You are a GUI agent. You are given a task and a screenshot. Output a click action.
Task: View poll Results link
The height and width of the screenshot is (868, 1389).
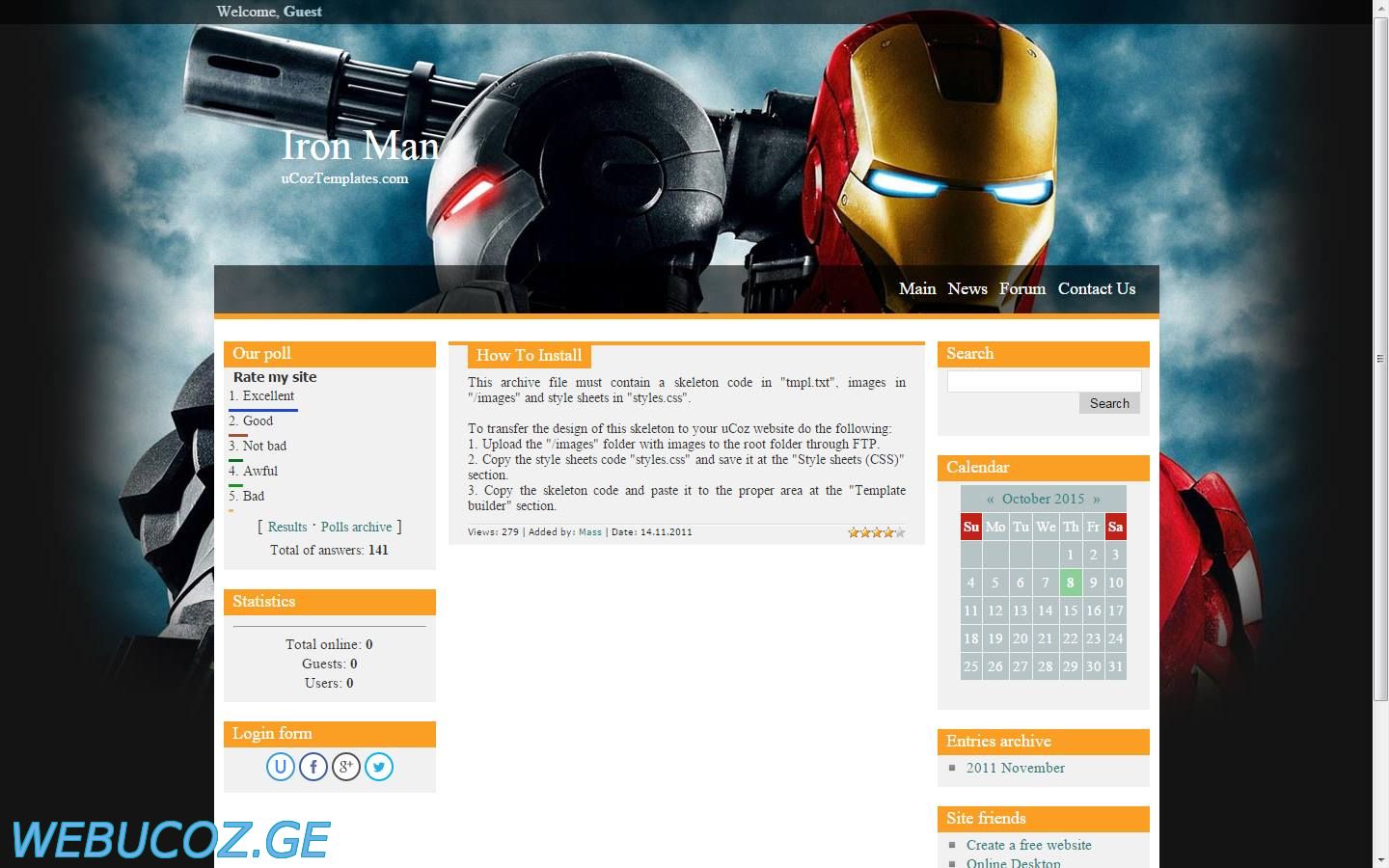[x=287, y=527]
